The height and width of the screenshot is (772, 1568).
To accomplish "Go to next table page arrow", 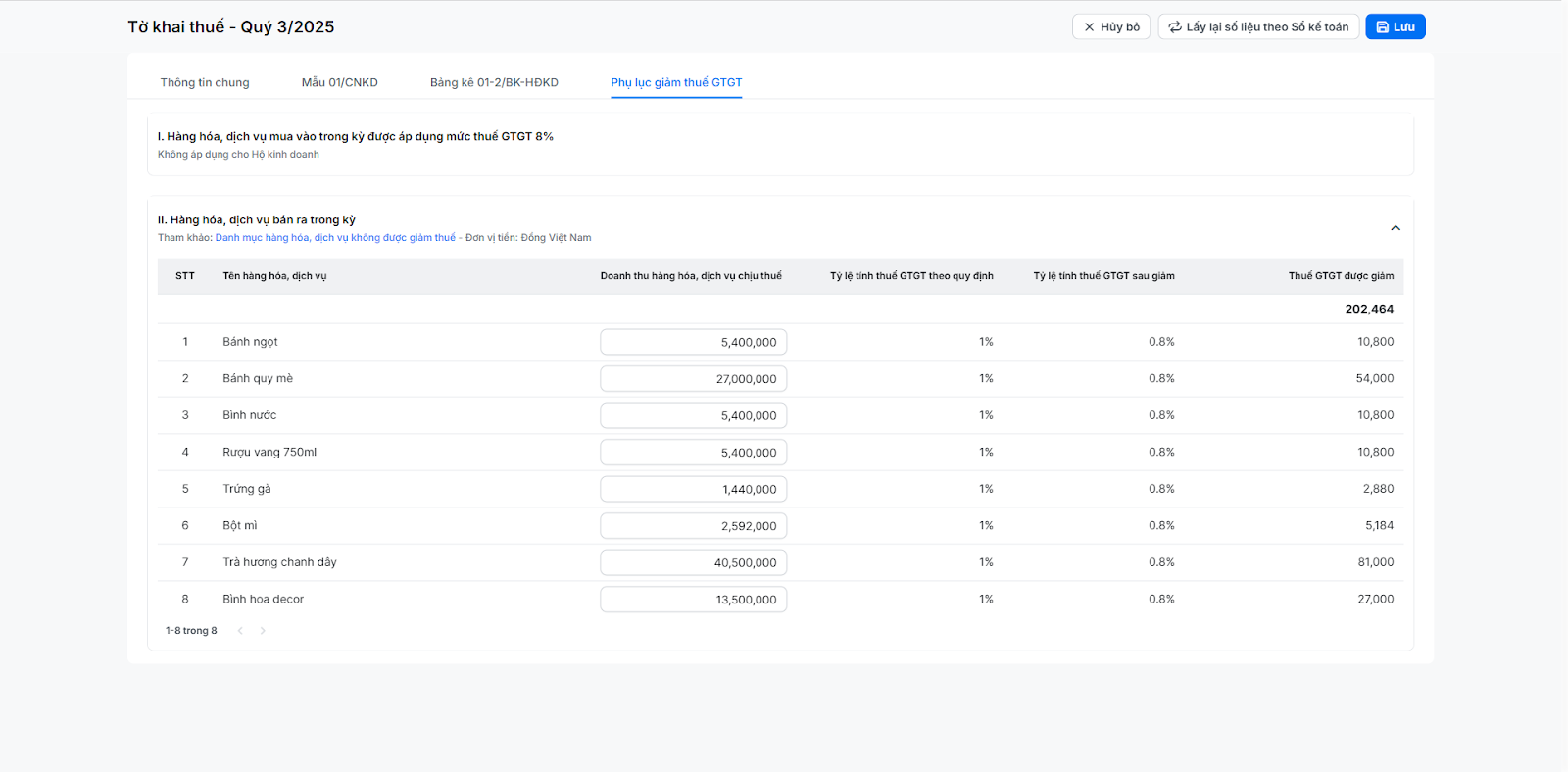I will pos(263,631).
